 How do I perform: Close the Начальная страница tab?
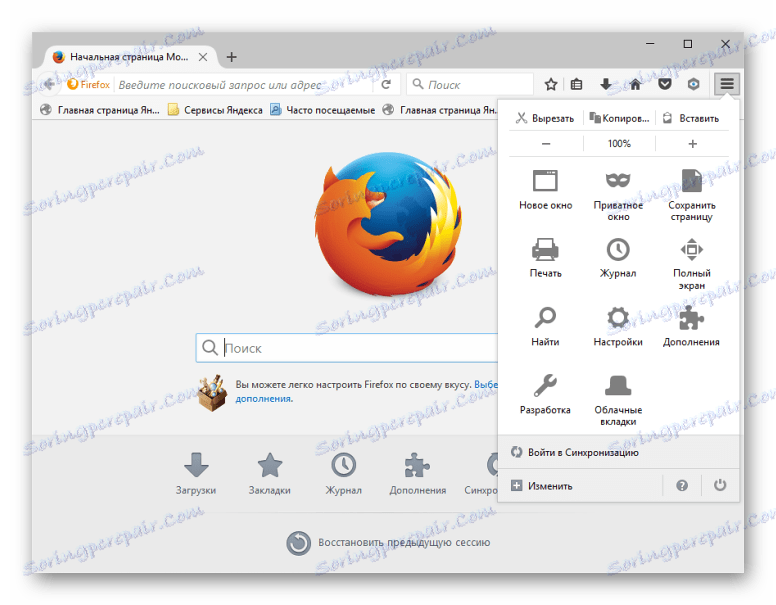203,57
